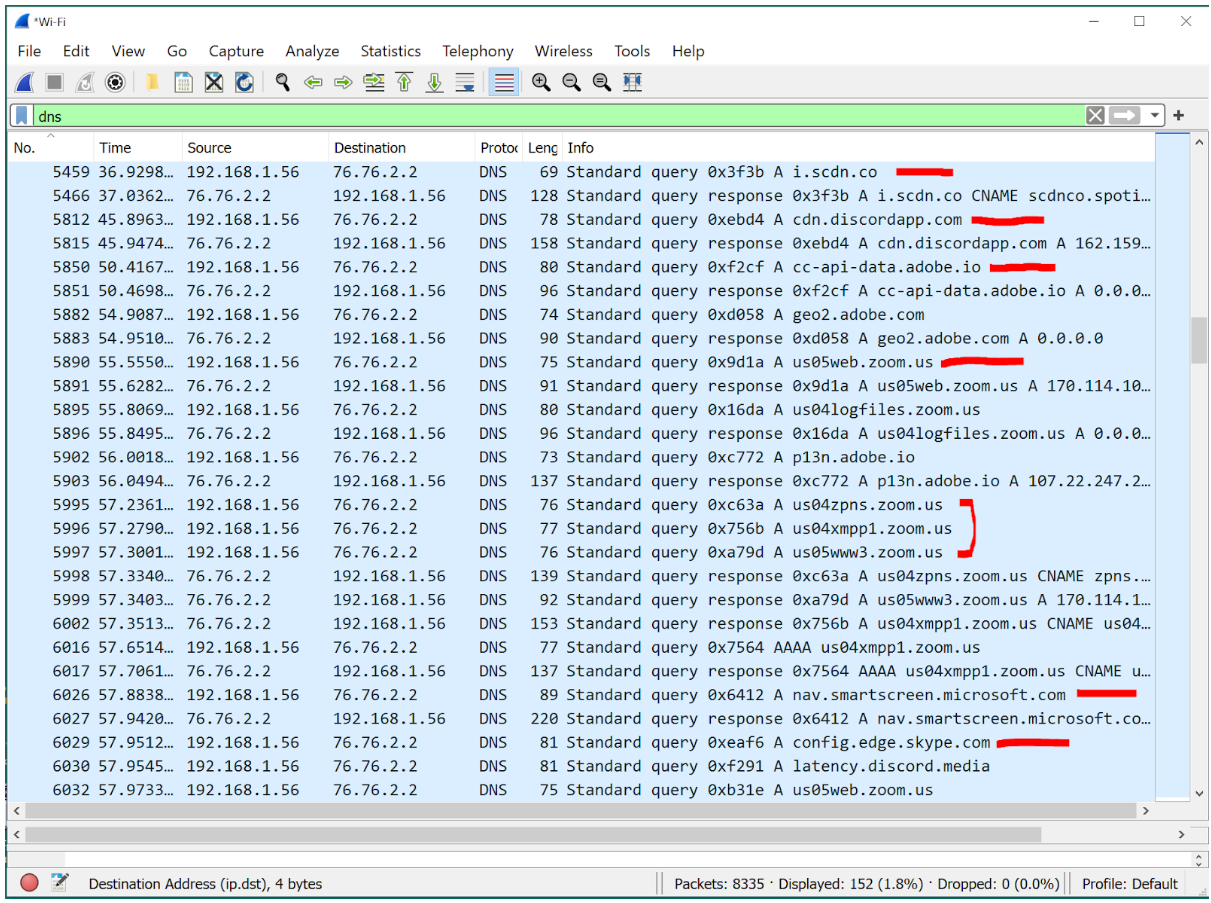Stop the running packet capture
1211x903 pixels.
55,83
